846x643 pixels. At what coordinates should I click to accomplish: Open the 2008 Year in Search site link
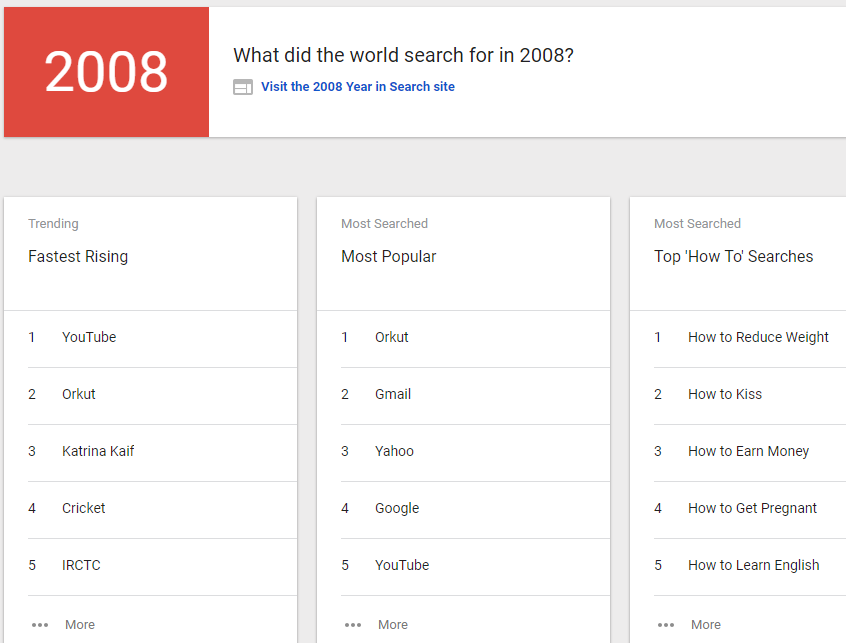[357, 87]
